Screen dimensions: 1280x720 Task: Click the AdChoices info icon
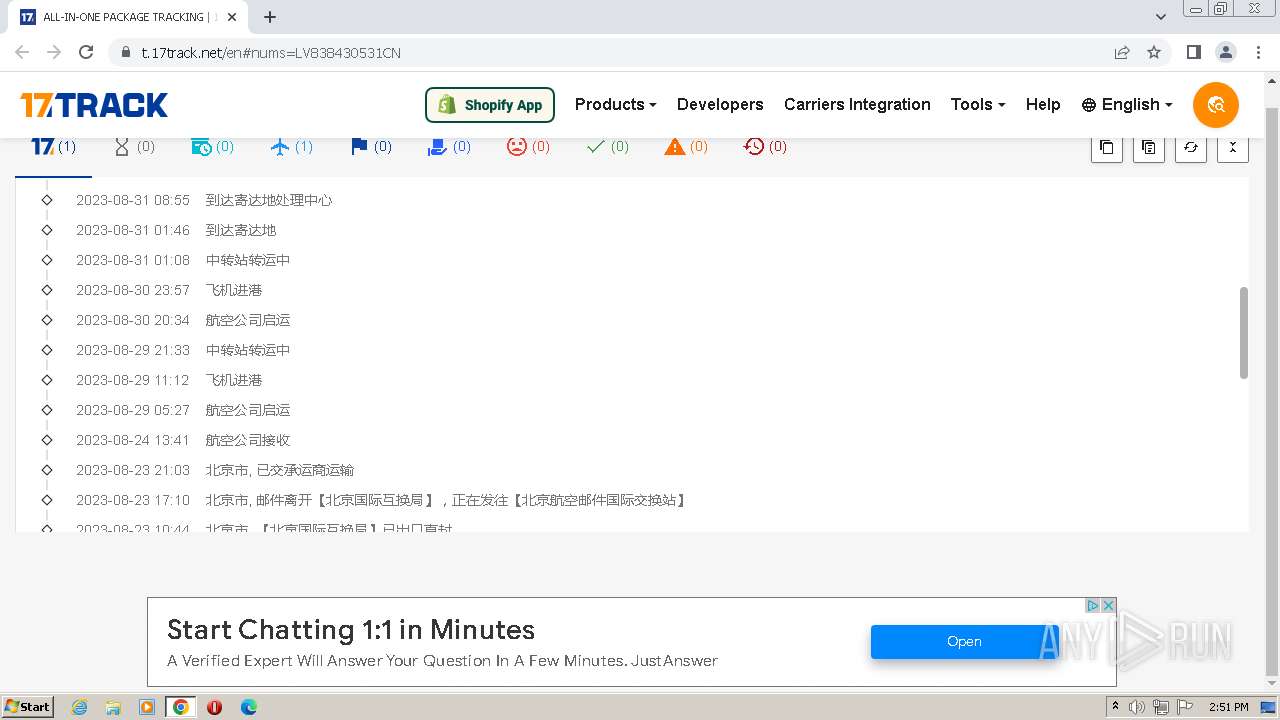pyautogui.click(x=1093, y=605)
